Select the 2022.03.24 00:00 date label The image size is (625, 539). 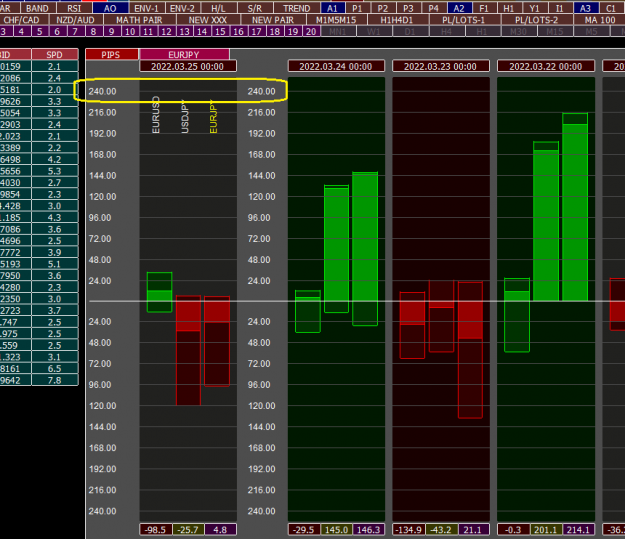point(336,66)
